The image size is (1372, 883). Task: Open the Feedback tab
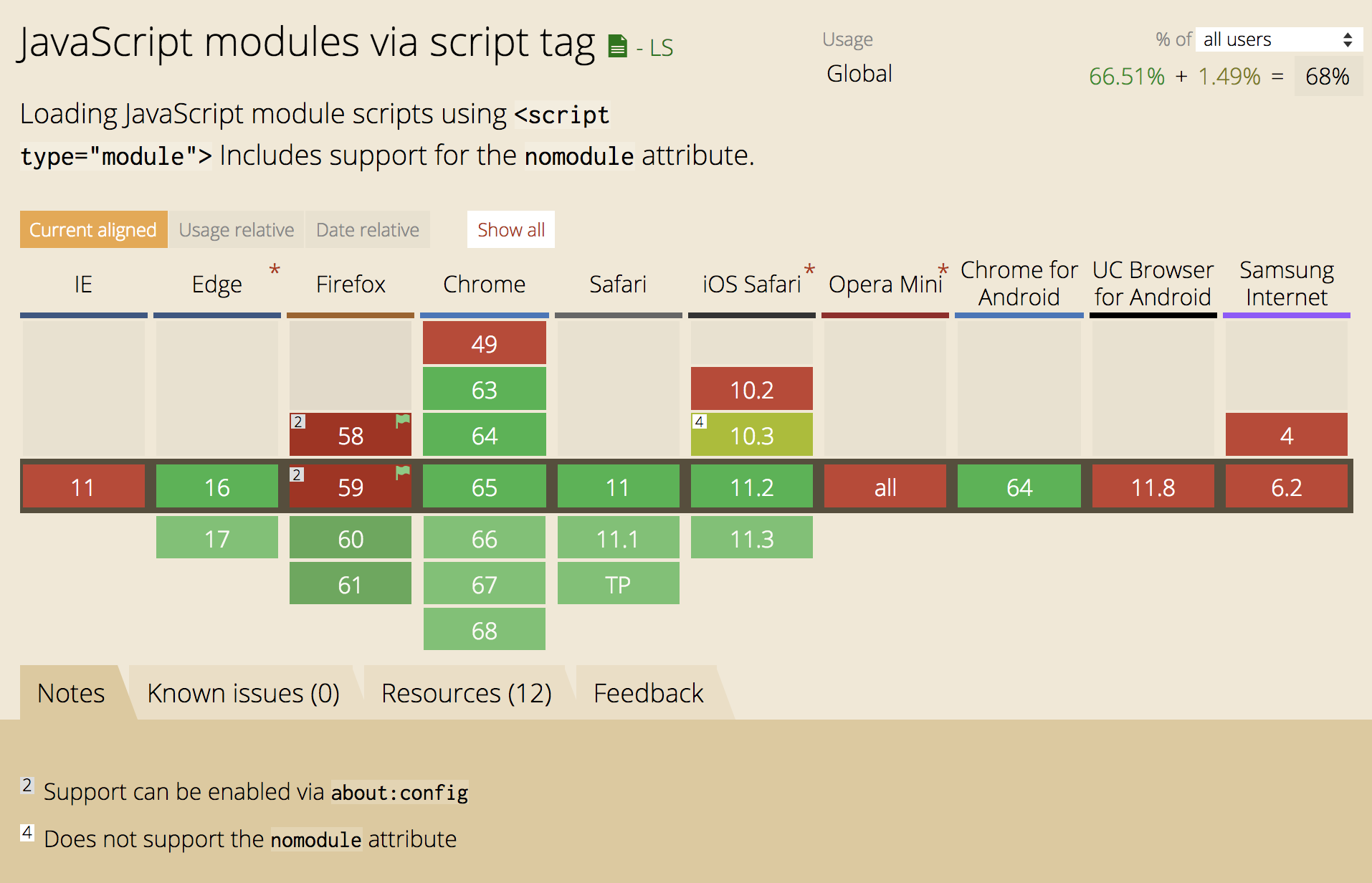point(649,693)
